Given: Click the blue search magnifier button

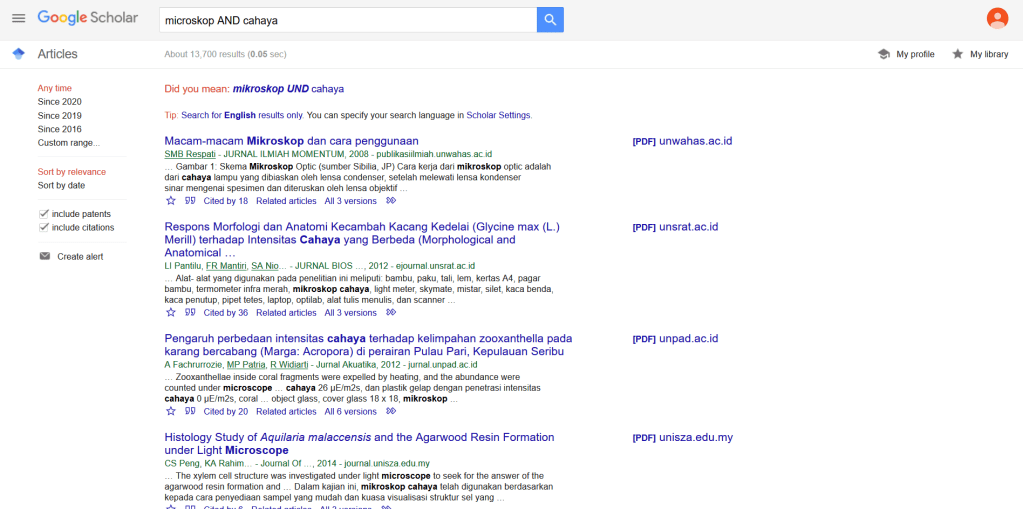Looking at the screenshot, I should pos(550,20).
